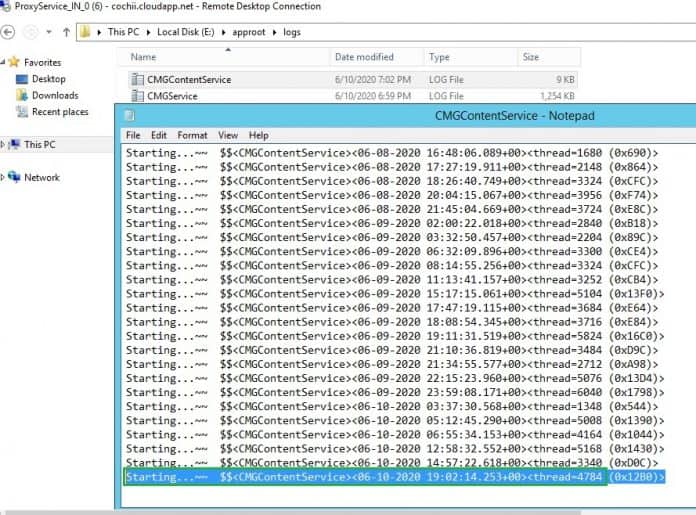Open Recent places in the navigation pane
The height and width of the screenshot is (515, 696).
(x=60, y=112)
